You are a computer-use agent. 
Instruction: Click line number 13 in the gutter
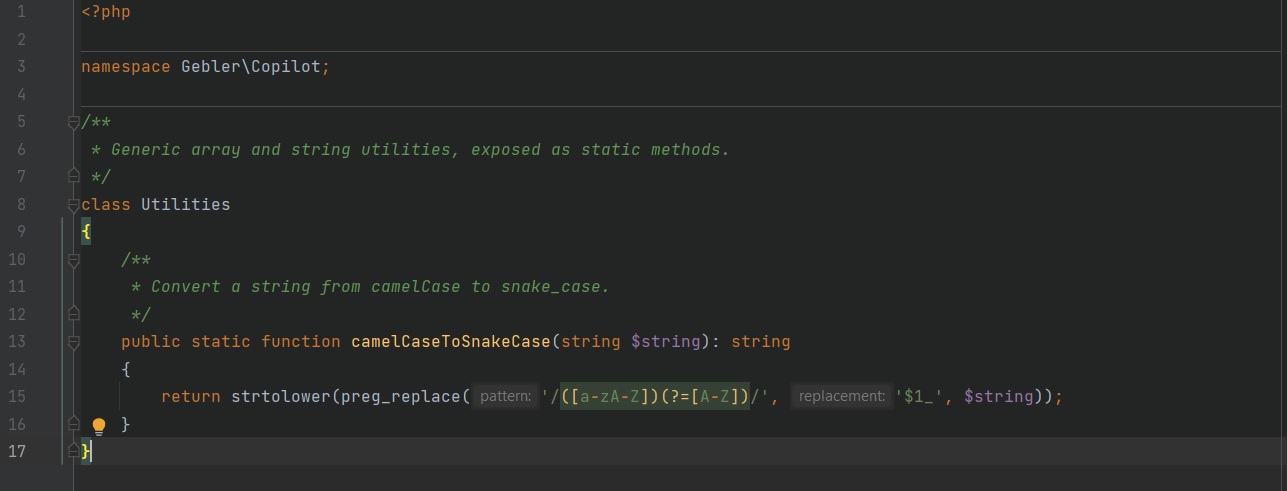[16, 341]
